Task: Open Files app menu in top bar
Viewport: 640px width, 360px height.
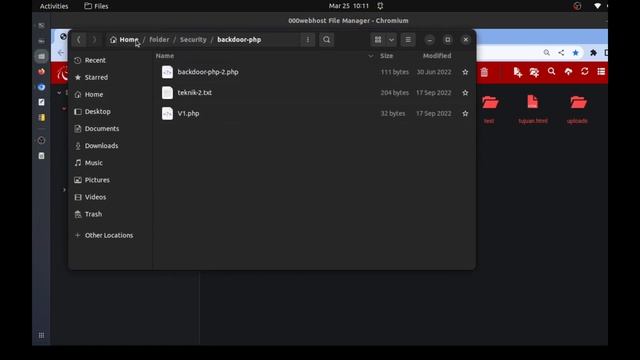Action: coord(96,6)
